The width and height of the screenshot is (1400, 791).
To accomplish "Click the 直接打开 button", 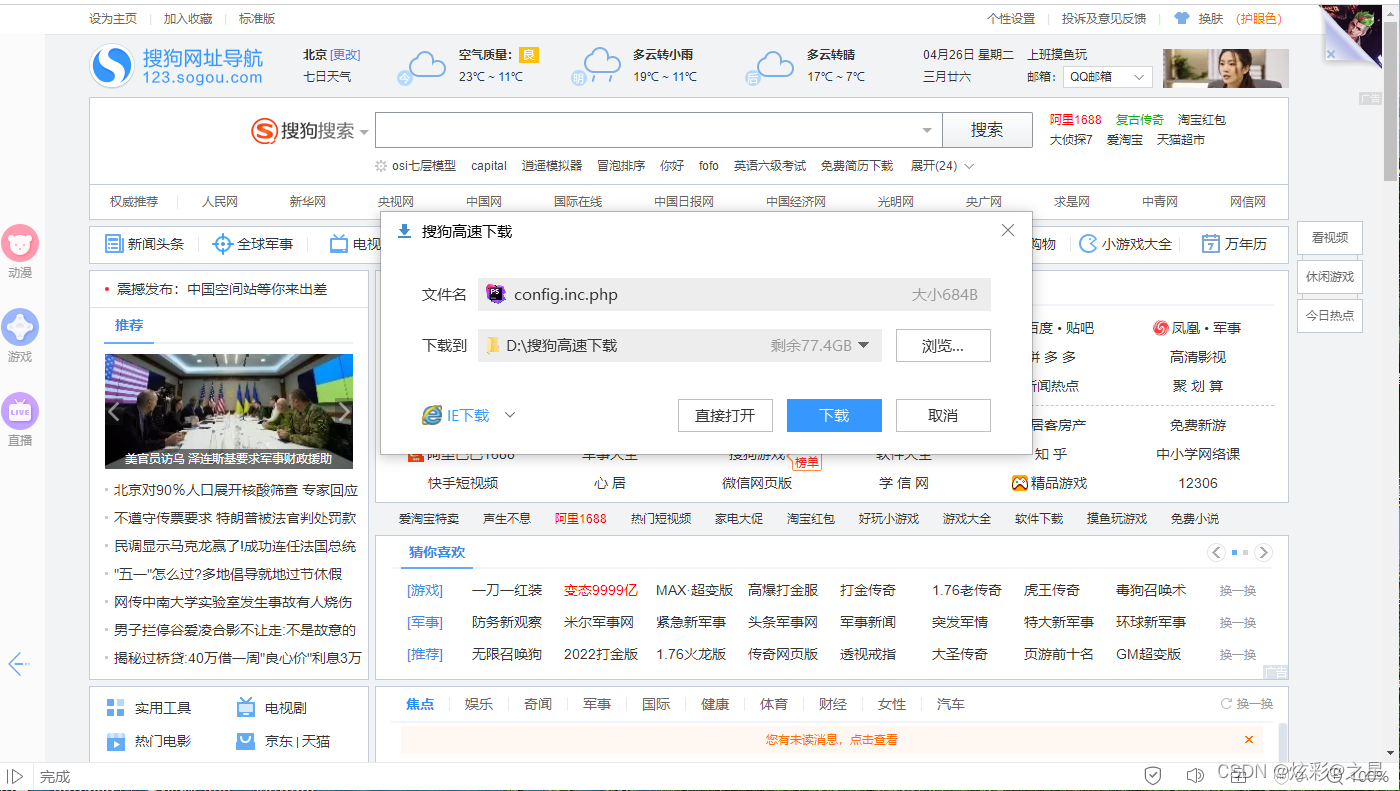I will [x=725, y=416].
